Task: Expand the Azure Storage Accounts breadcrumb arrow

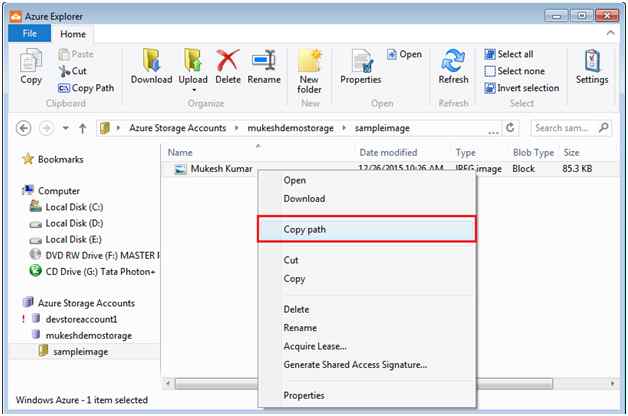Action: tap(237, 128)
